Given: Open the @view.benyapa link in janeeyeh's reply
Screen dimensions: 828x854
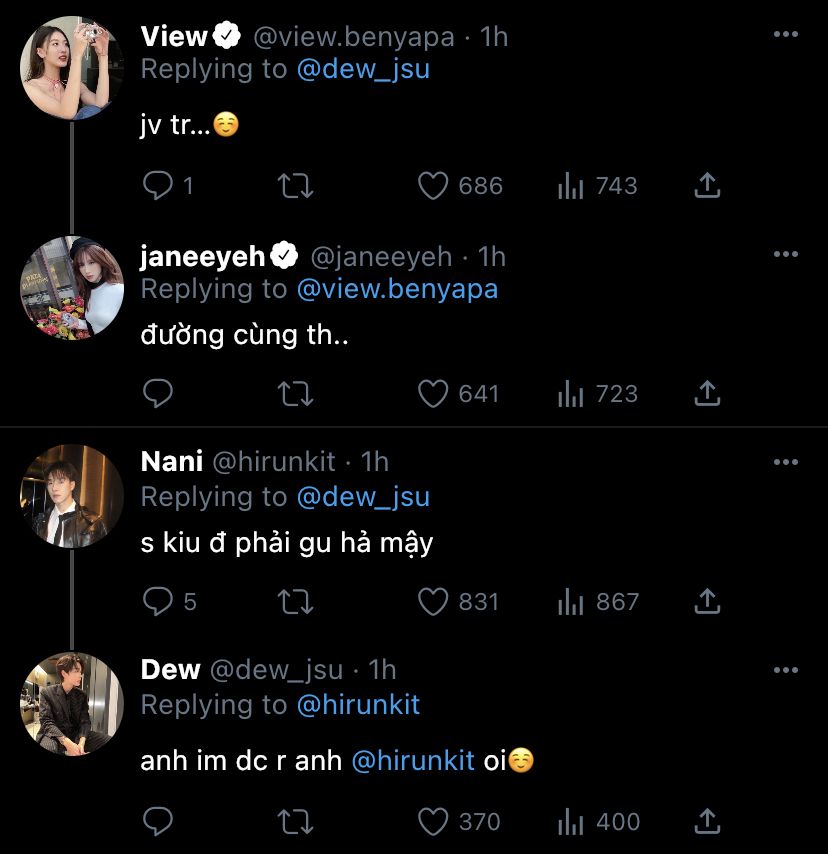Looking at the screenshot, I should (x=397, y=289).
